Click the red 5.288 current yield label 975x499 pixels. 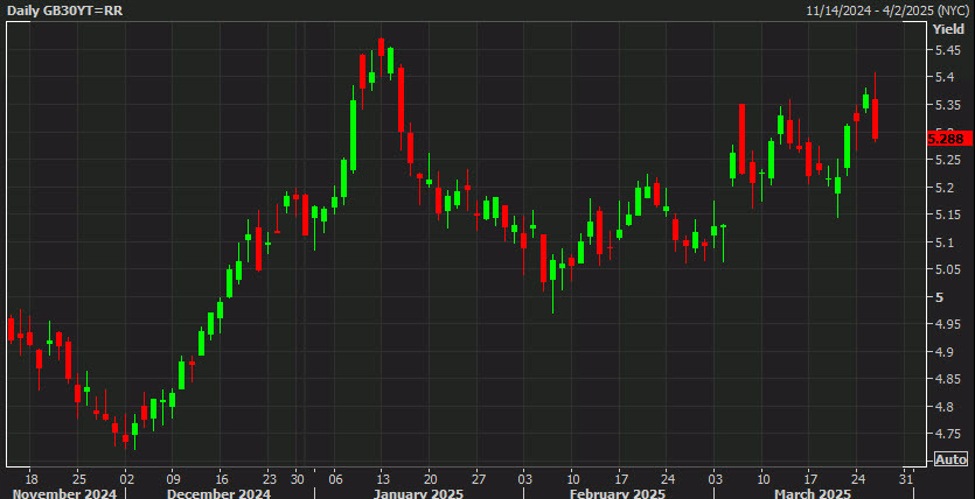949,139
